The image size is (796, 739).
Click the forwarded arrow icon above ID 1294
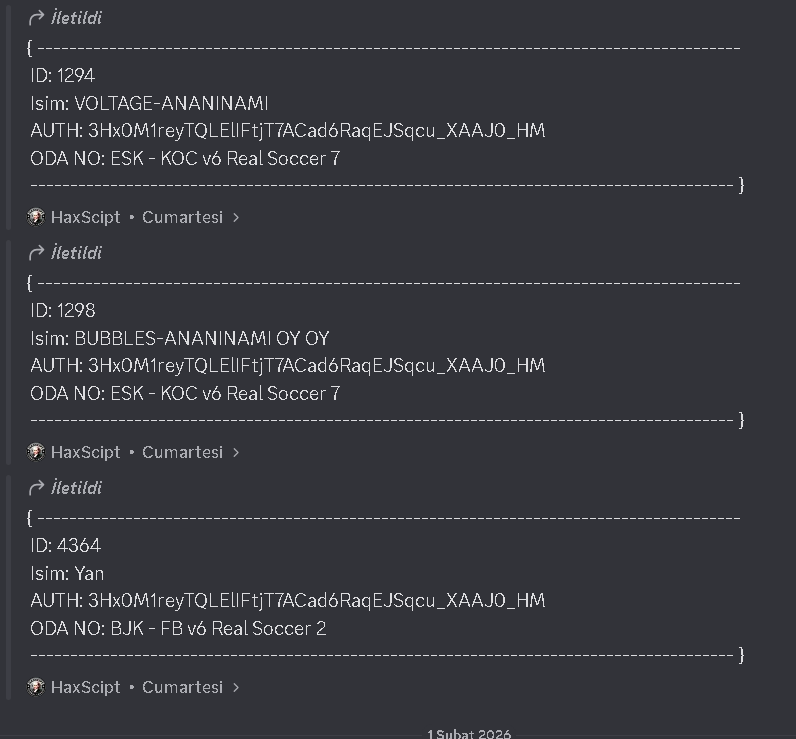click(36, 18)
